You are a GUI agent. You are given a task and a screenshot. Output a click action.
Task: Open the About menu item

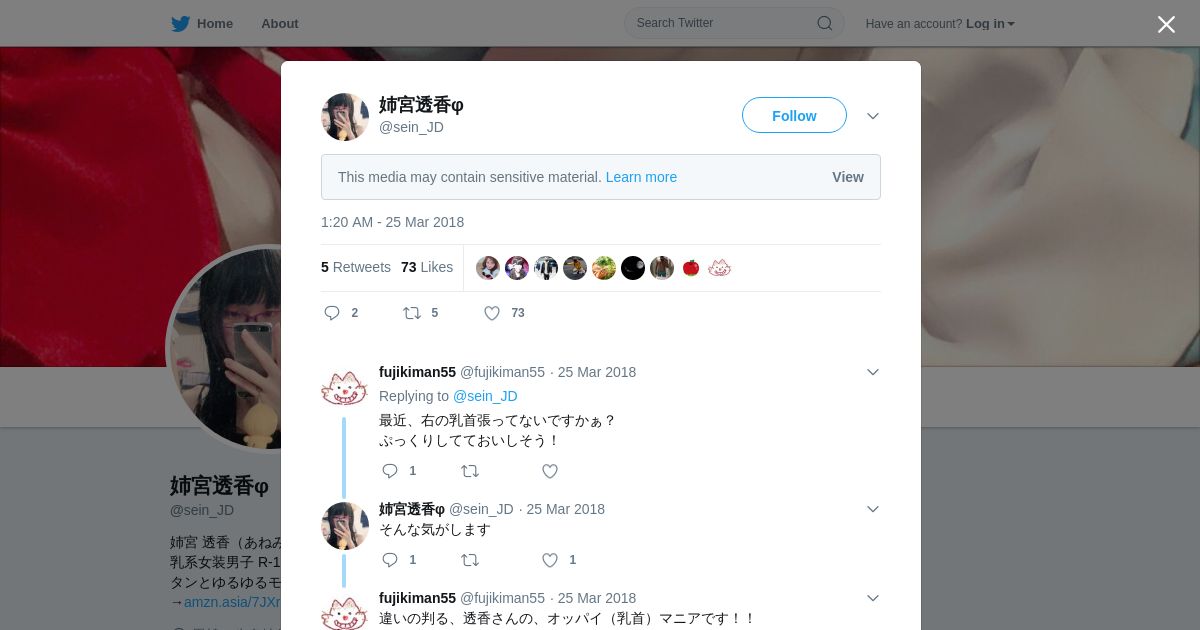click(280, 23)
